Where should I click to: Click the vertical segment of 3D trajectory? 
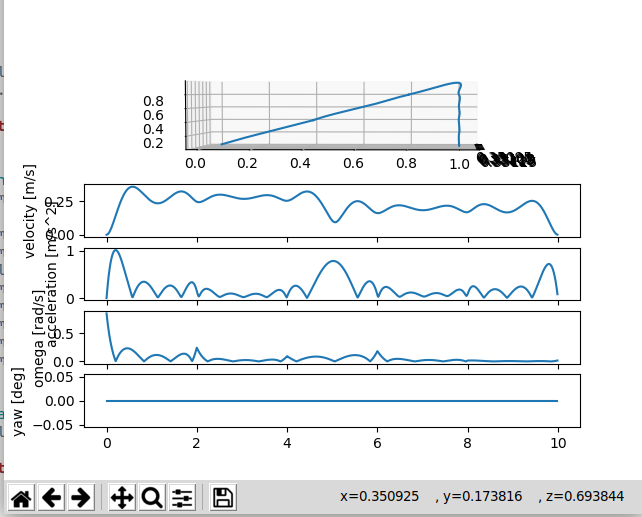pyautogui.click(x=459, y=115)
